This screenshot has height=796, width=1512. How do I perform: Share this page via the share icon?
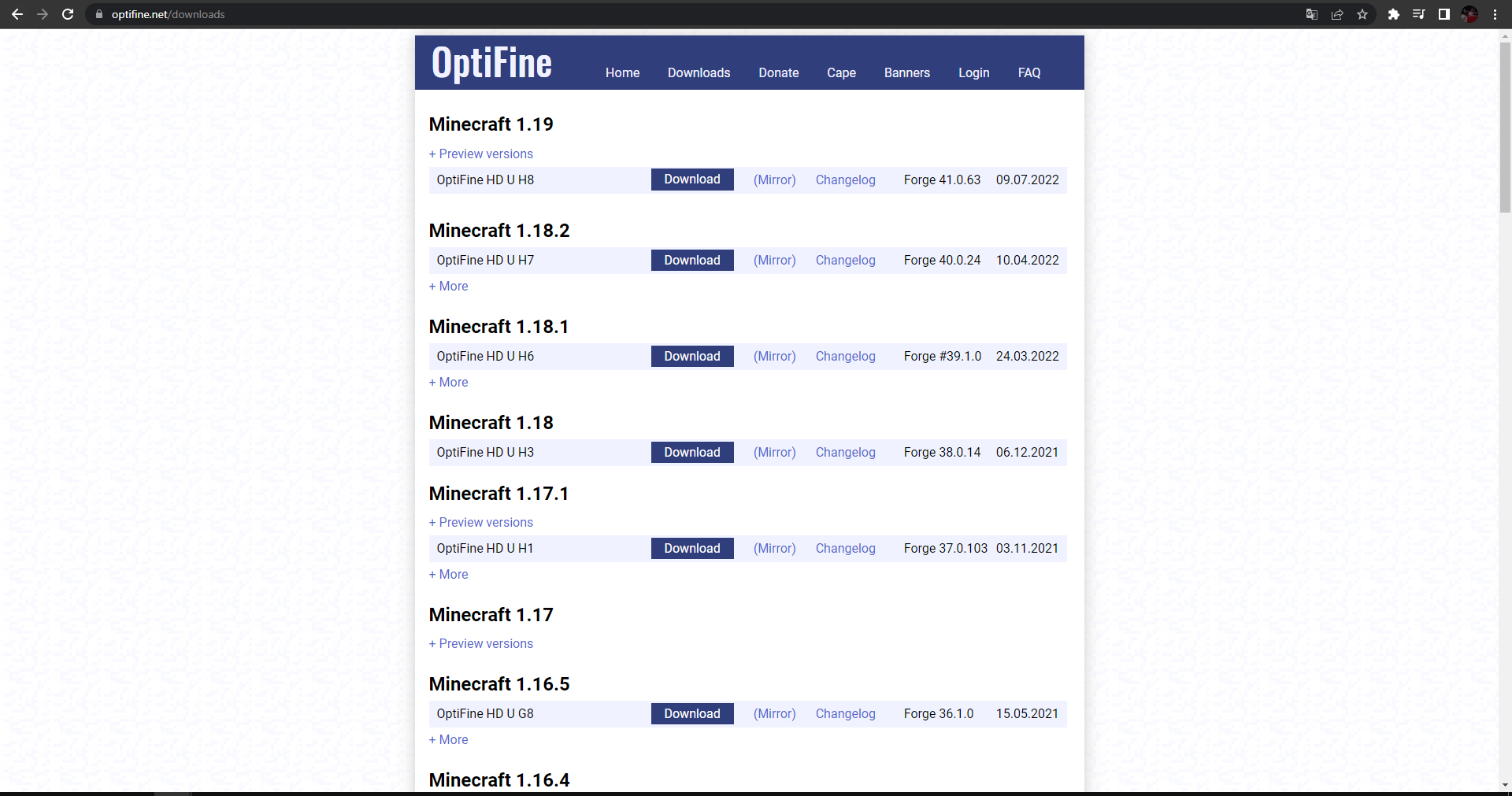click(1337, 14)
